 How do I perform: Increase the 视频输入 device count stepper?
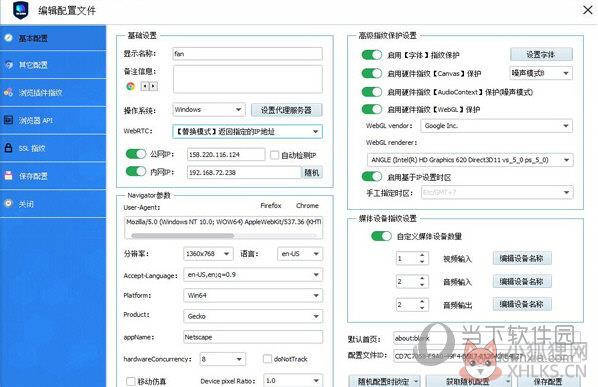(422, 255)
